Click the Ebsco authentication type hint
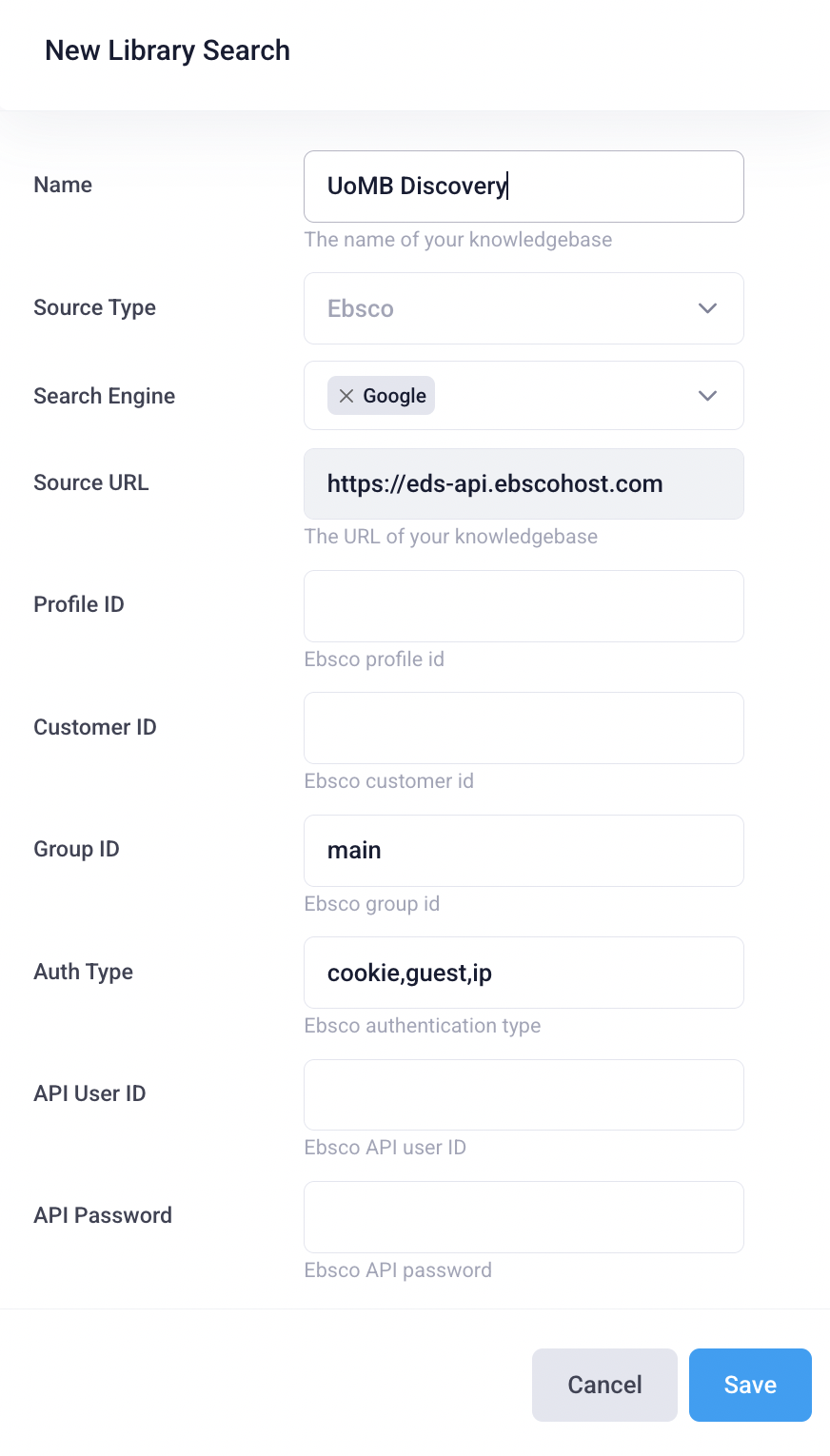Image resolution: width=830 pixels, height=1456 pixels. tap(422, 1026)
